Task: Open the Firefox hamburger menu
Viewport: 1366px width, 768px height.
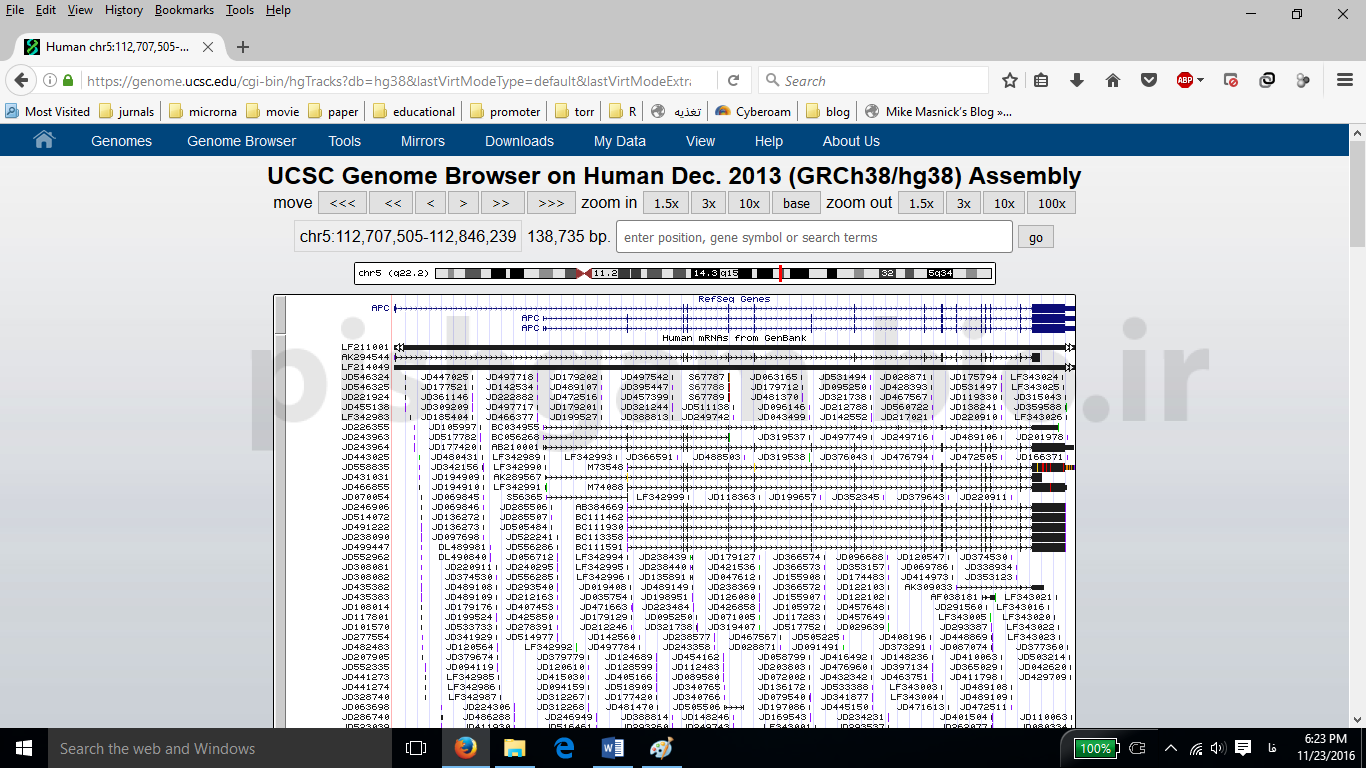Action: click(x=1343, y=80)
